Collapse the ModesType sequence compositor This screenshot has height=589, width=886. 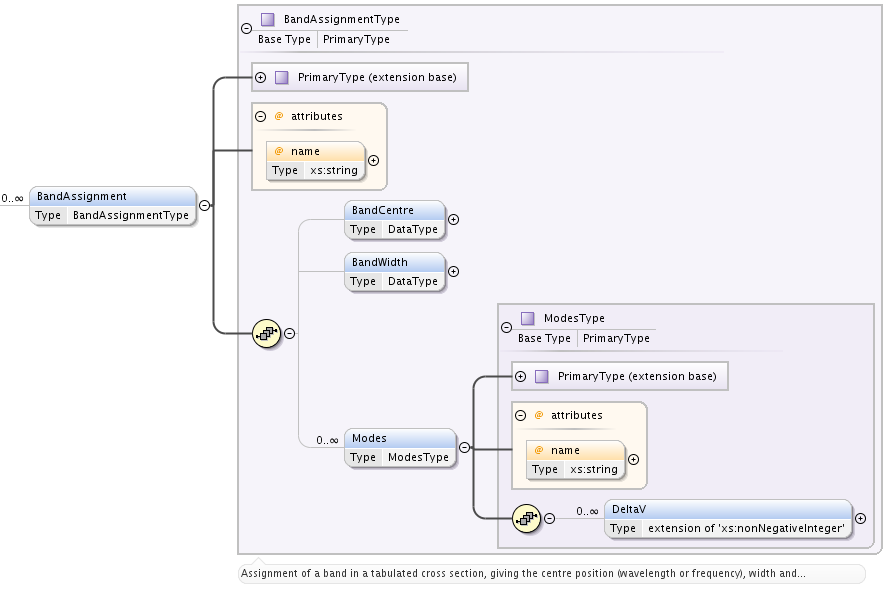tap(549, 518)
